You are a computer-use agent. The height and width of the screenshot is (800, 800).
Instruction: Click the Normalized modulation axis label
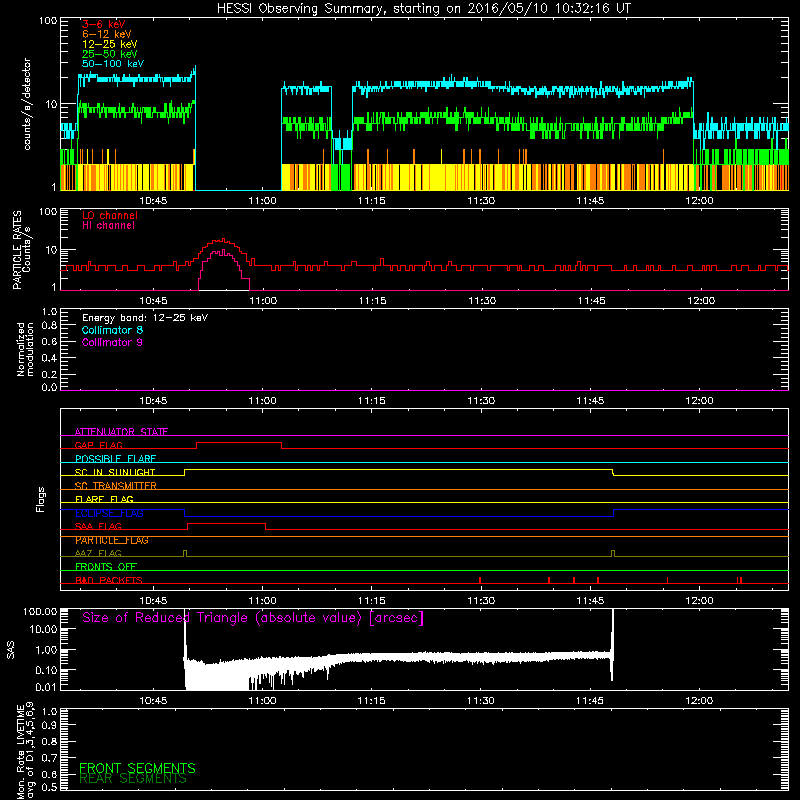(x=25, y=349)
